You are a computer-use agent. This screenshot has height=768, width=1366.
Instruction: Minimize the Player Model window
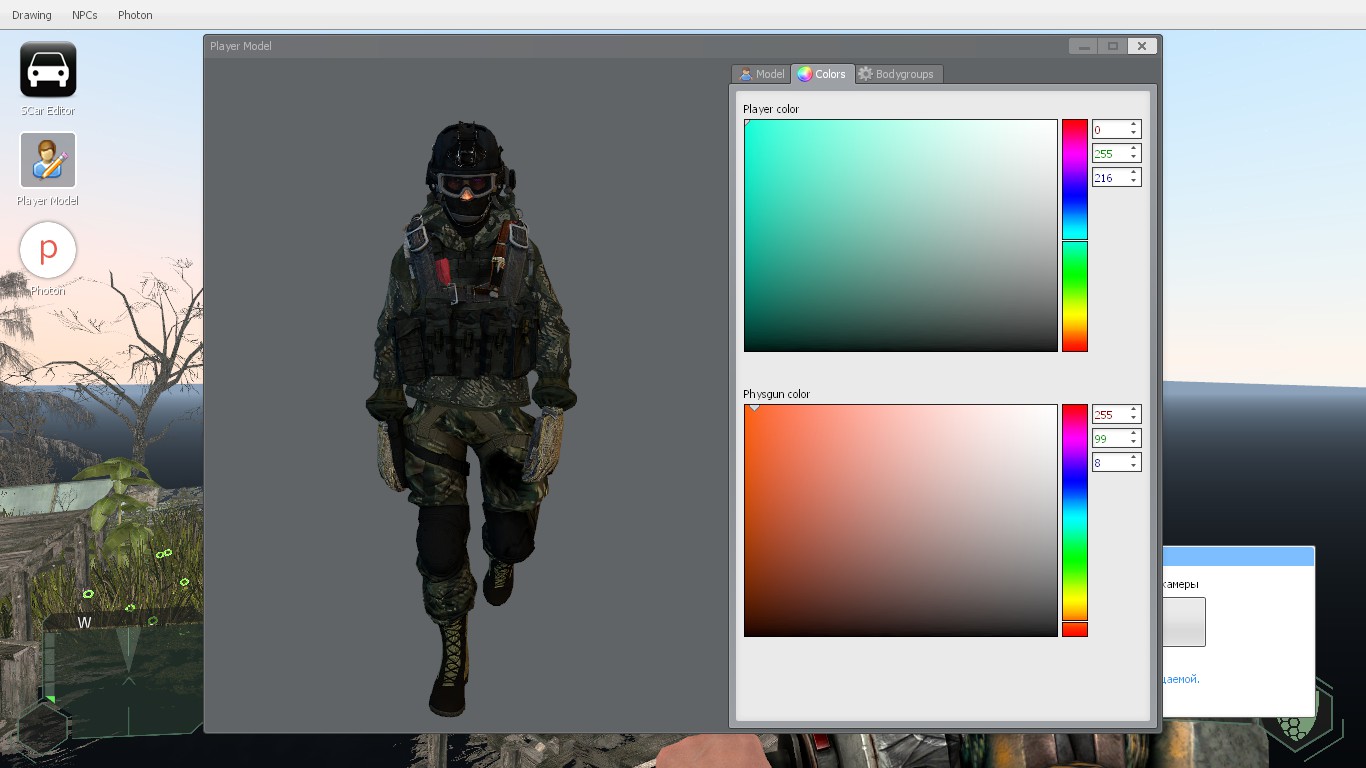click(1083, 46)
